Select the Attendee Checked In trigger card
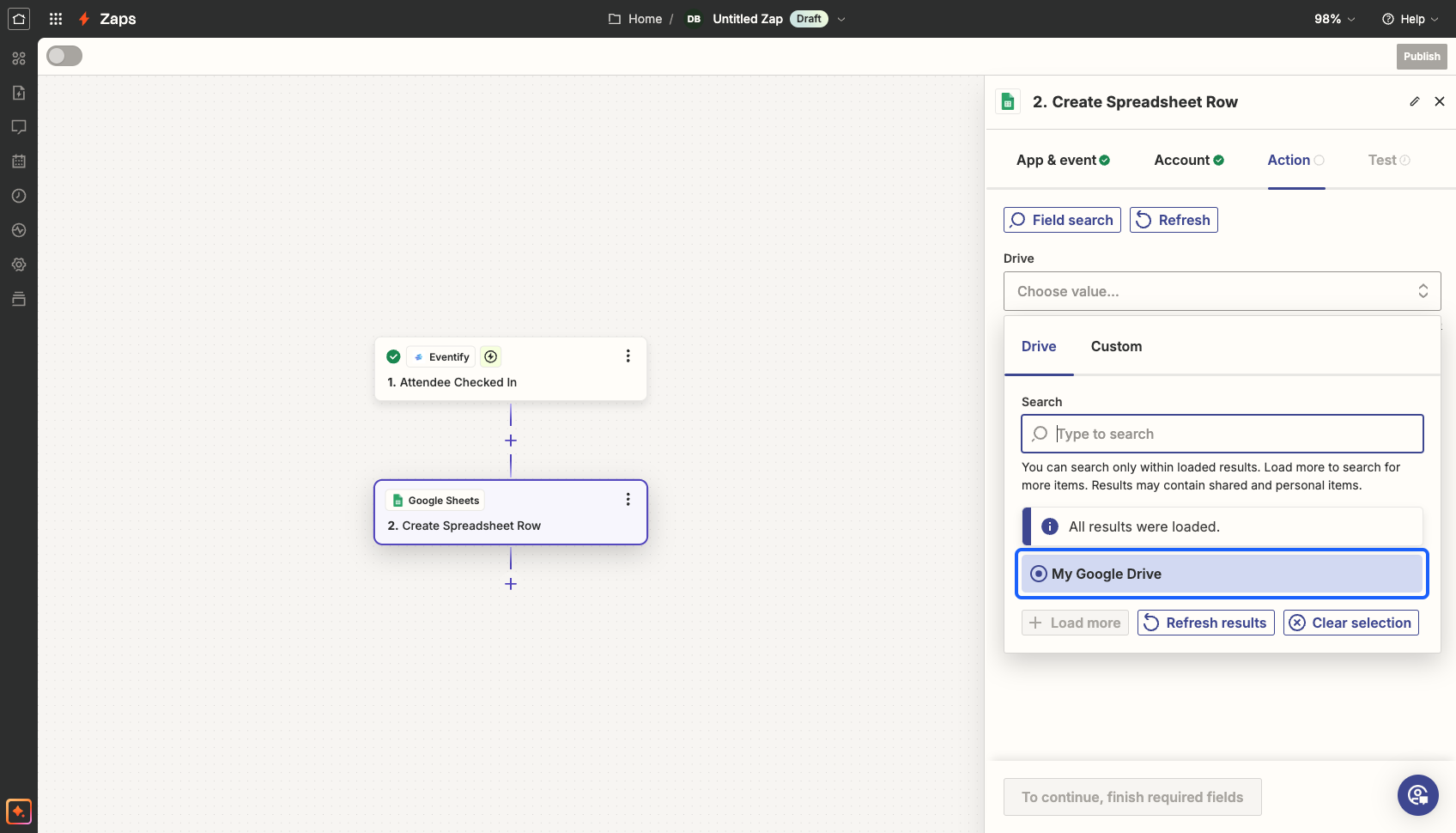This screenshot has height=833, width=1456. coord(511,368)
